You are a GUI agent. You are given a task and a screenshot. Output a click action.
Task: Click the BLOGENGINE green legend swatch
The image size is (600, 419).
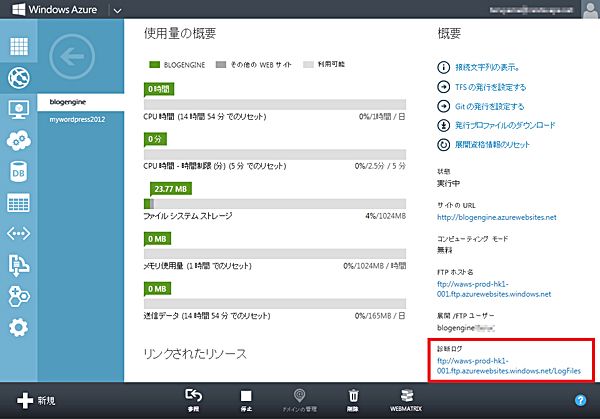pyautogui.click(x=154, y=65)
